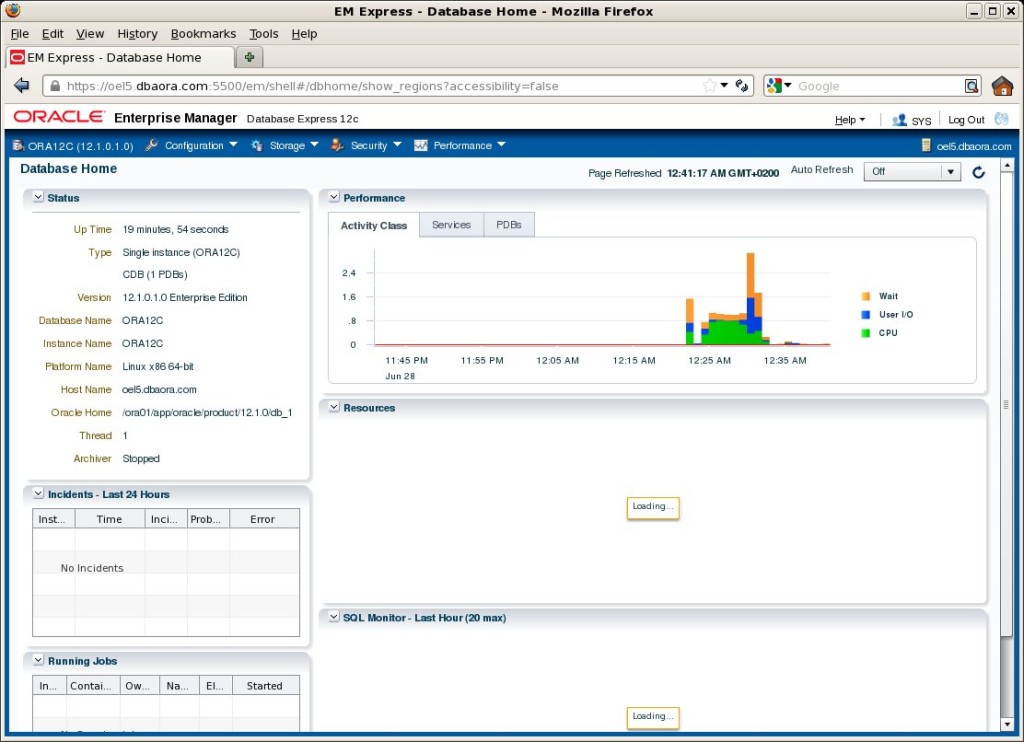Click the ORA12C (12.1.0.1.0) link
Viewport: 1024px width, 742px height.
click(80, 146)
